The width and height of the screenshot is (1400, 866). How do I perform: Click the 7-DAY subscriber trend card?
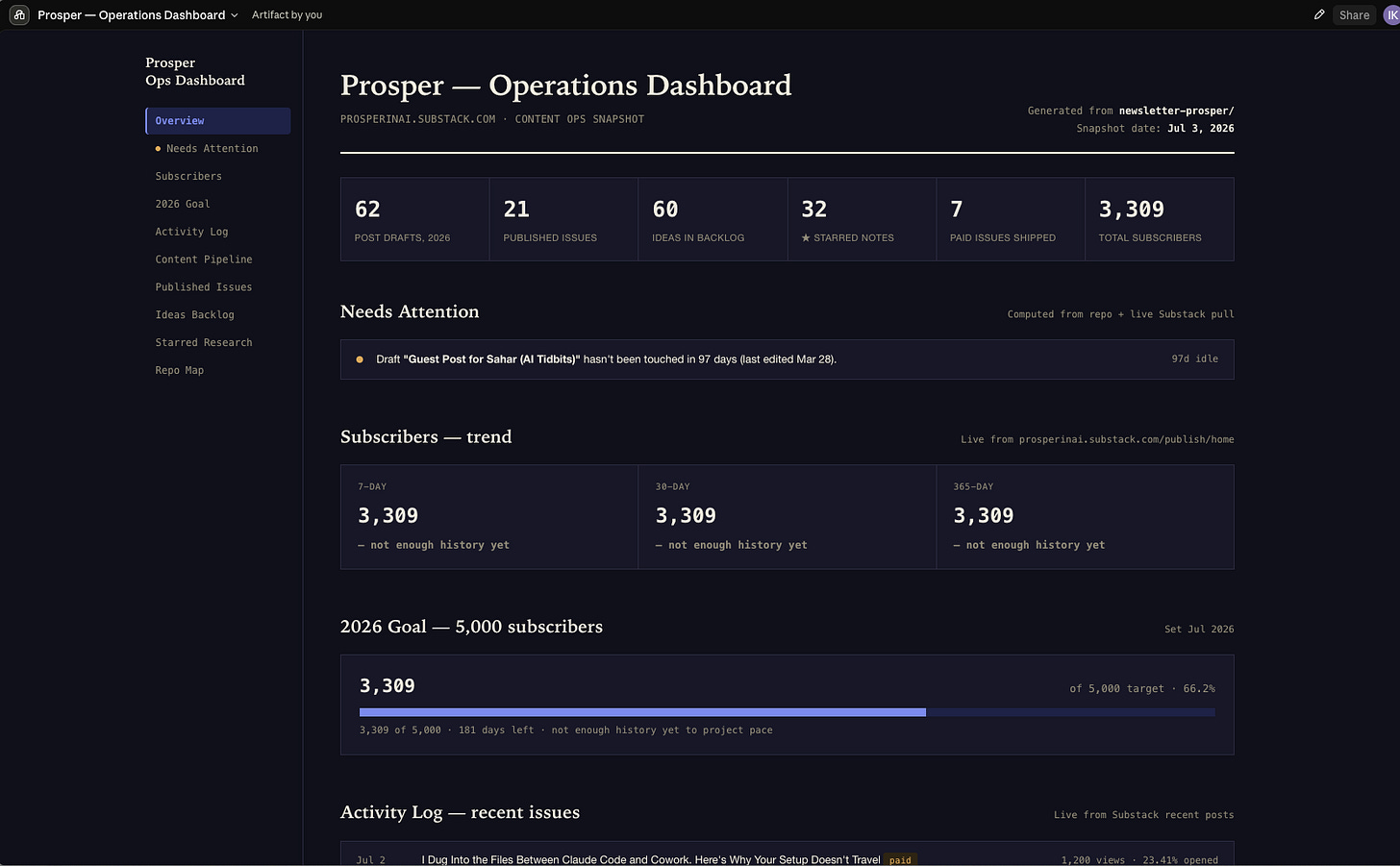pyautogui.click(x=489, y=517)
